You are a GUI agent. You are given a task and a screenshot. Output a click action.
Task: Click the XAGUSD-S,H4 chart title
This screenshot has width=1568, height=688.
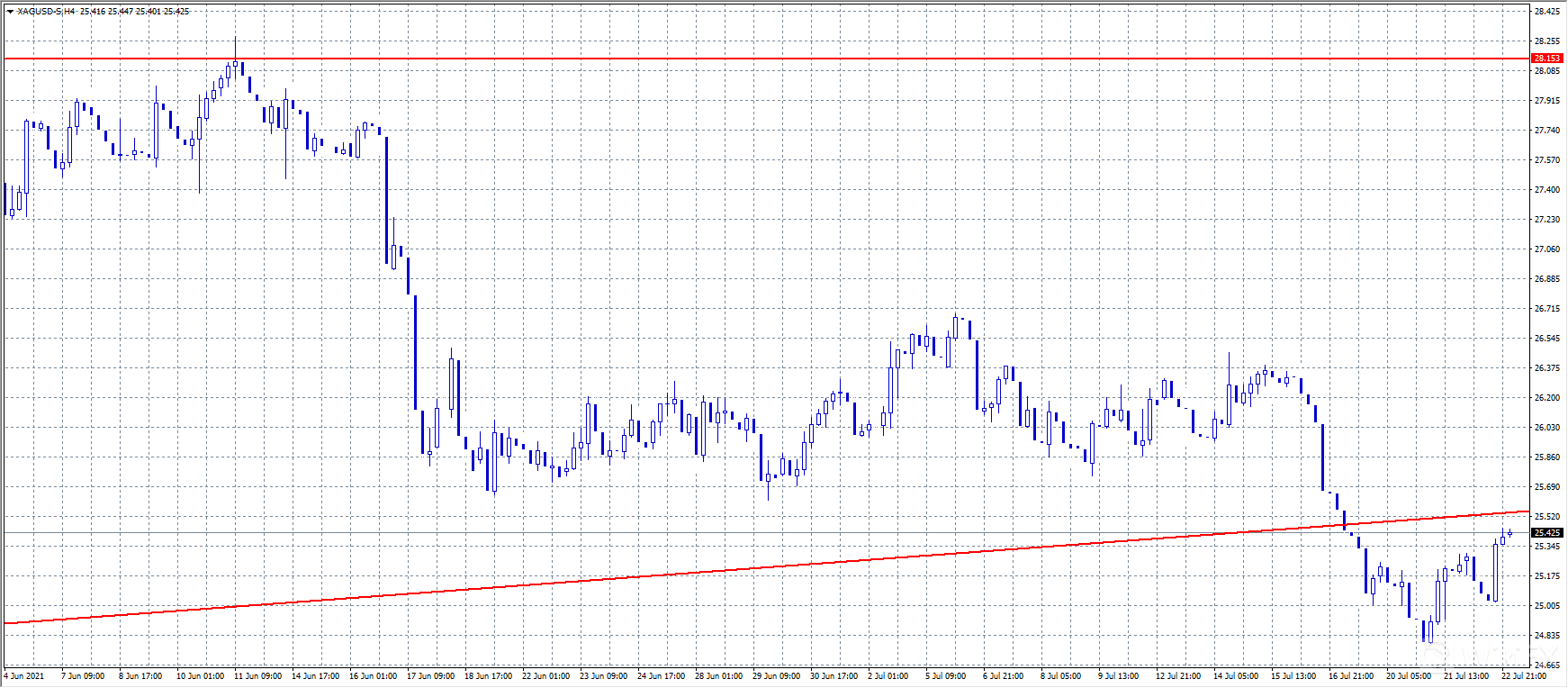pyautogui.click(x=46, y=12)
